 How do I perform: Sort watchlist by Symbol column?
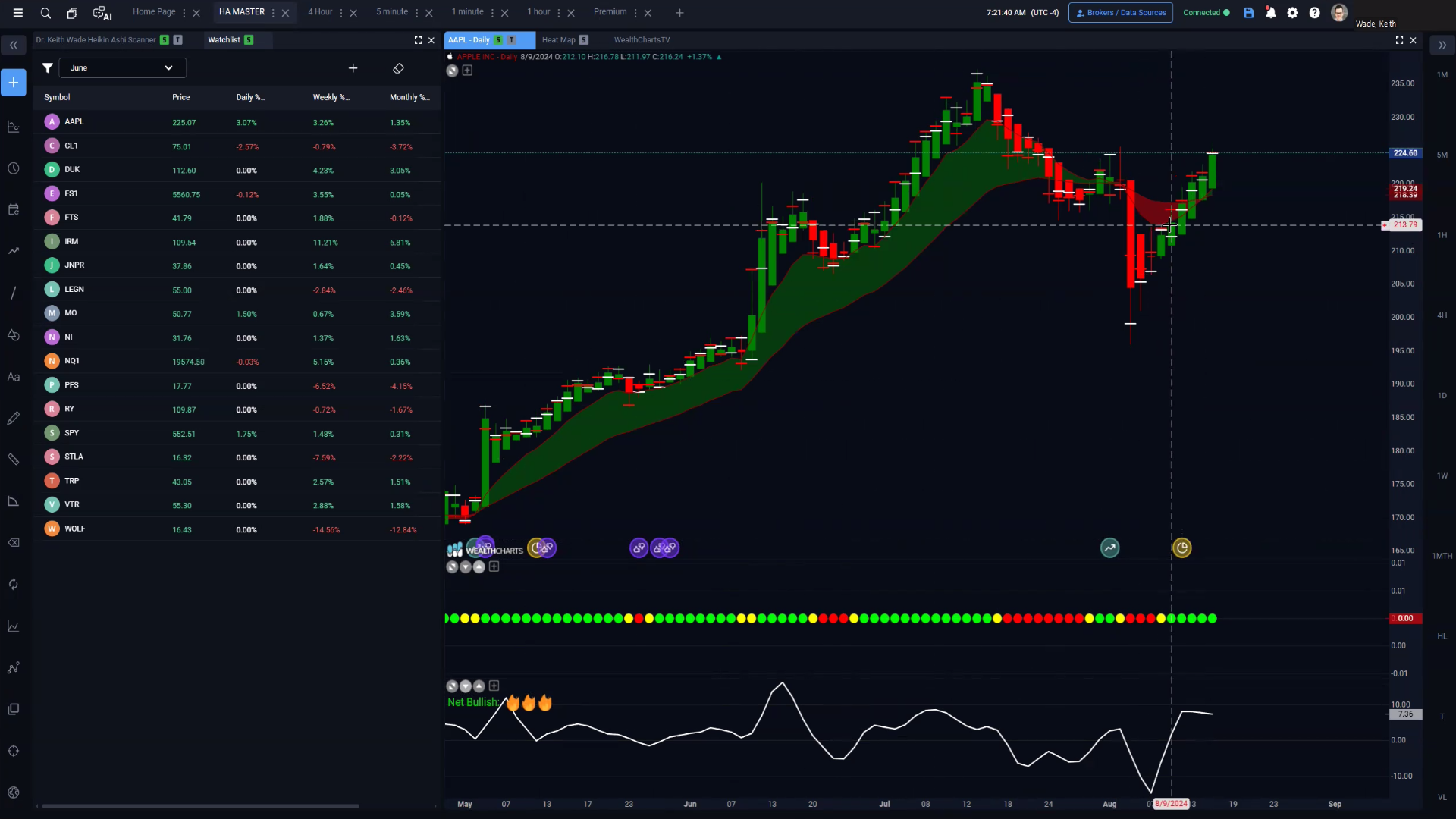57,97
